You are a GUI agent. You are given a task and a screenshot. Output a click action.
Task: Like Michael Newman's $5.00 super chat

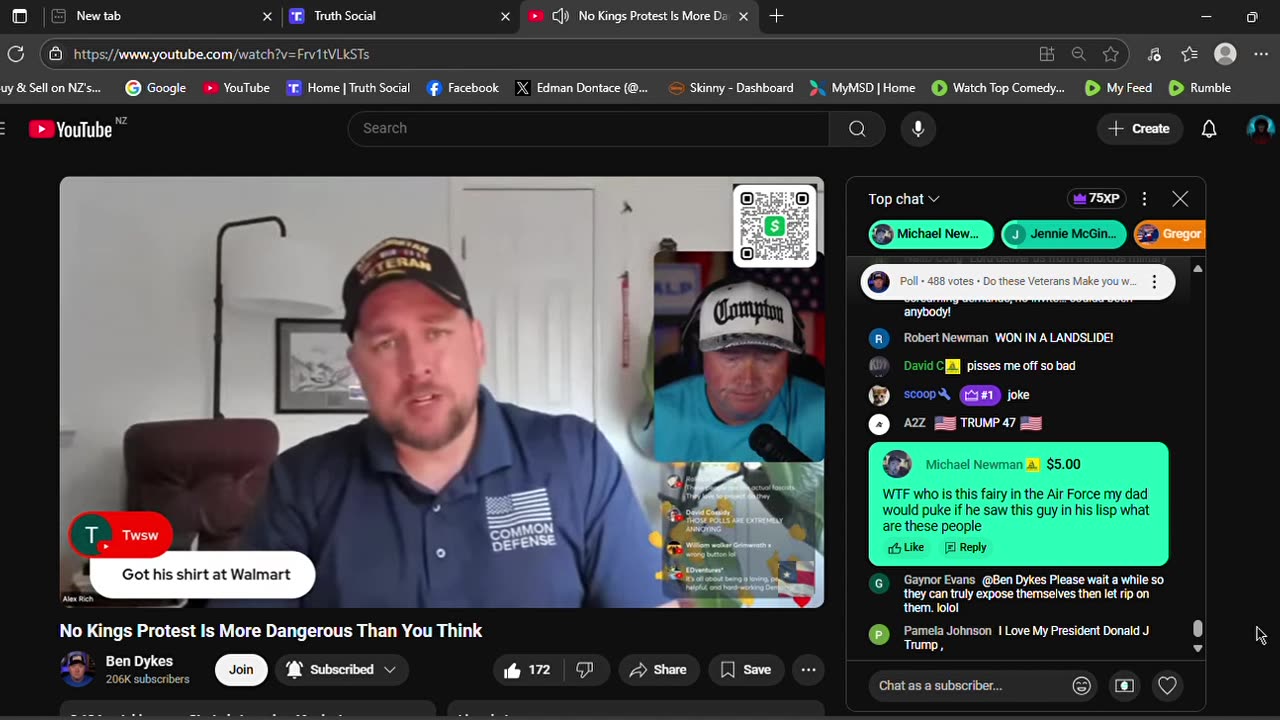pyautogui.click(x=906, y=547)
